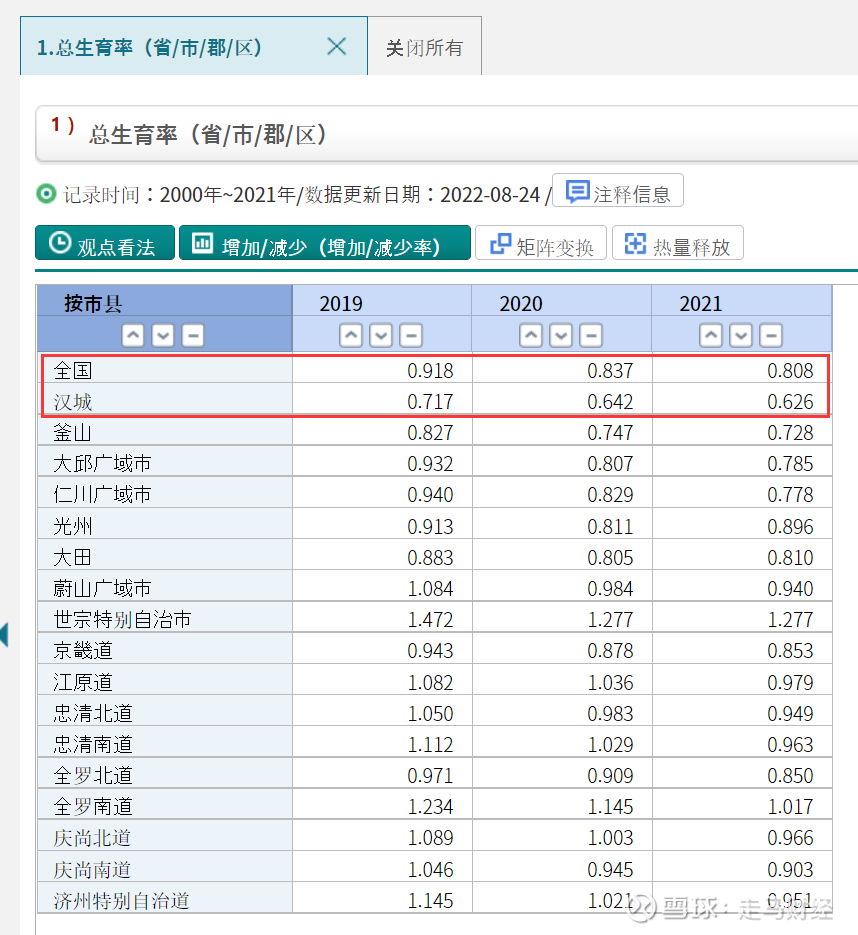Click the green 记录时间 indicator icon
This screenshot has width=858, height=935.
pos(45,191)
